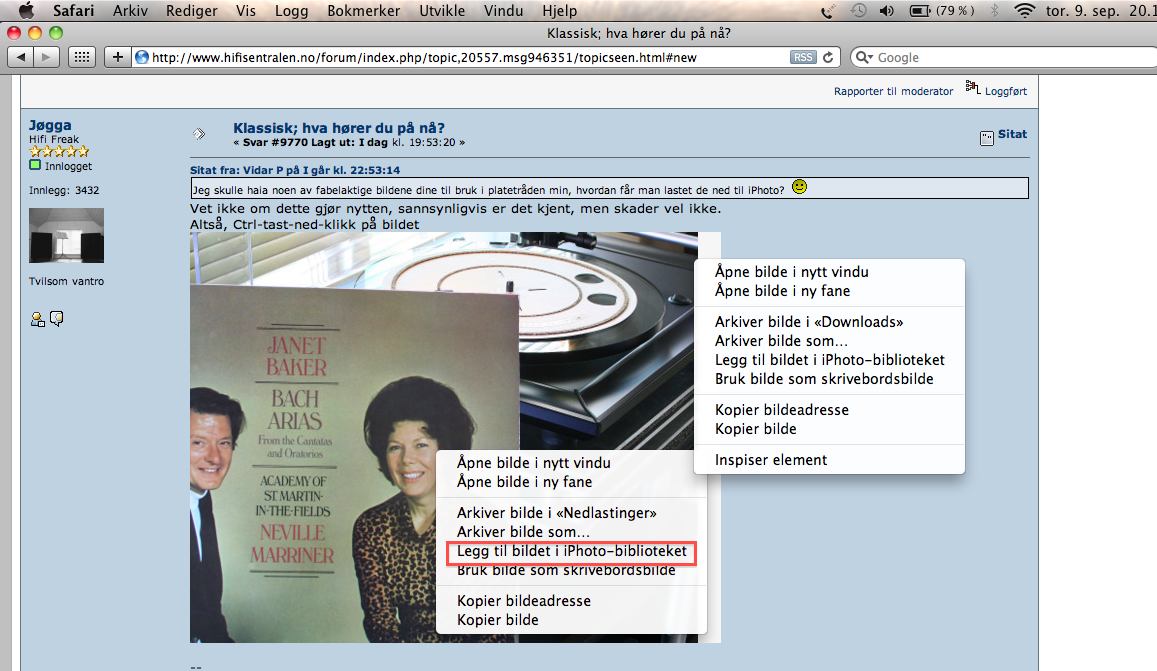Open the battery status showing 79 %
Viewport: 1157px width, 671px height.
tap(942, 10)
